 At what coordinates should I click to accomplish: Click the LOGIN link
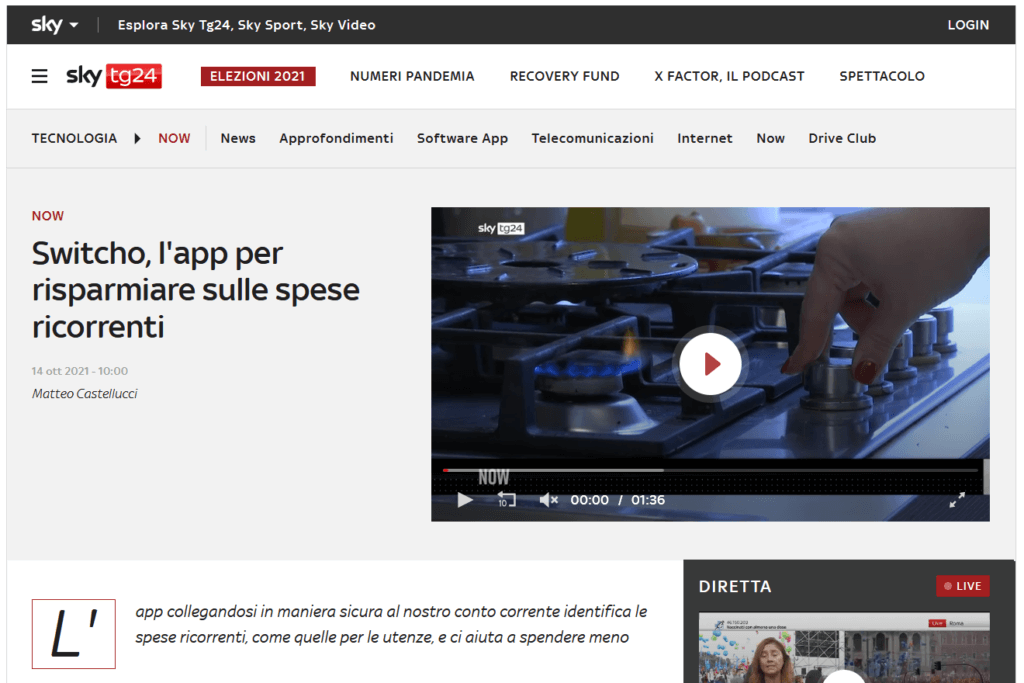968,25
